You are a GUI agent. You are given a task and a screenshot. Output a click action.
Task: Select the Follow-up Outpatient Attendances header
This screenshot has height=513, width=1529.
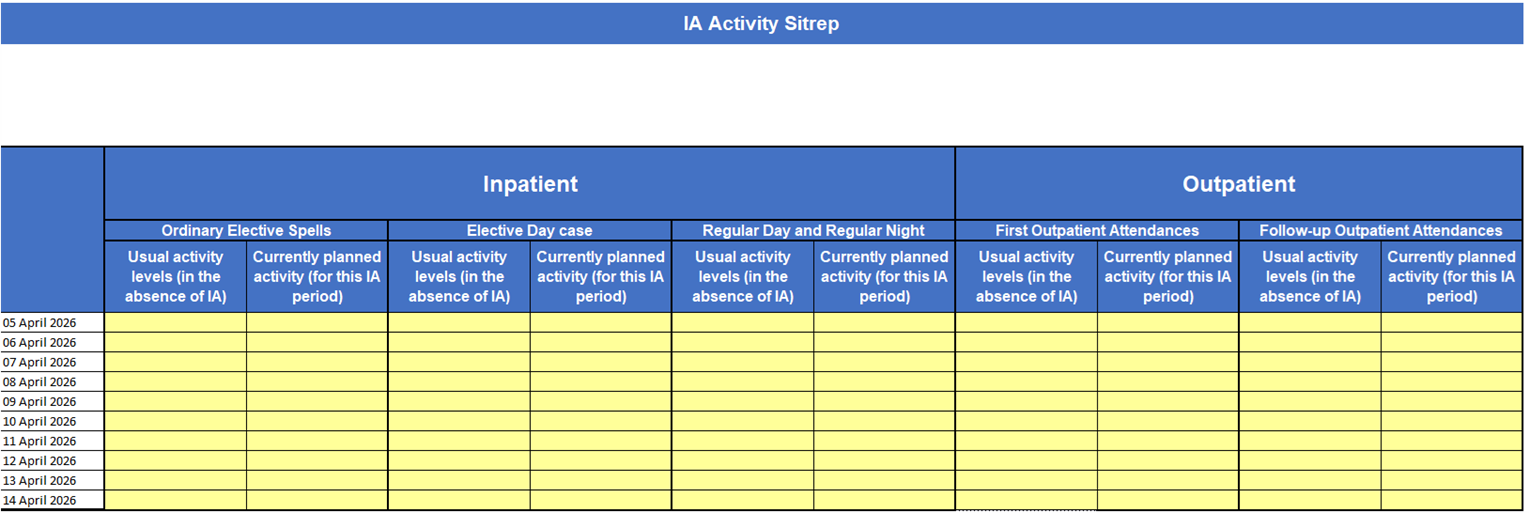(x=1380, y=231)
